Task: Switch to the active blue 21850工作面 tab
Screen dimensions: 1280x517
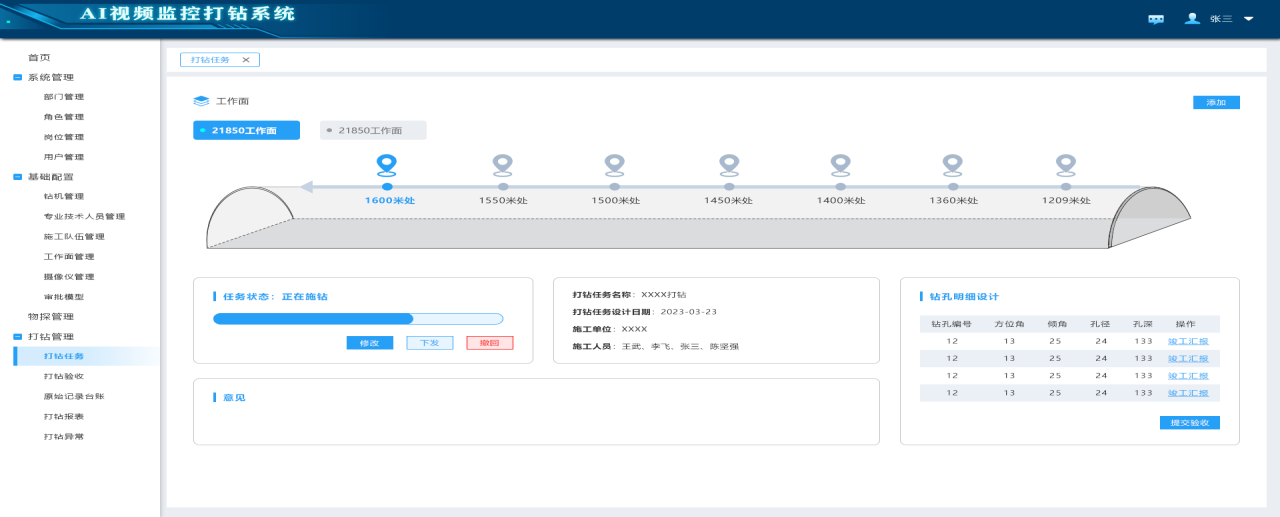Action: click(246, 131)
